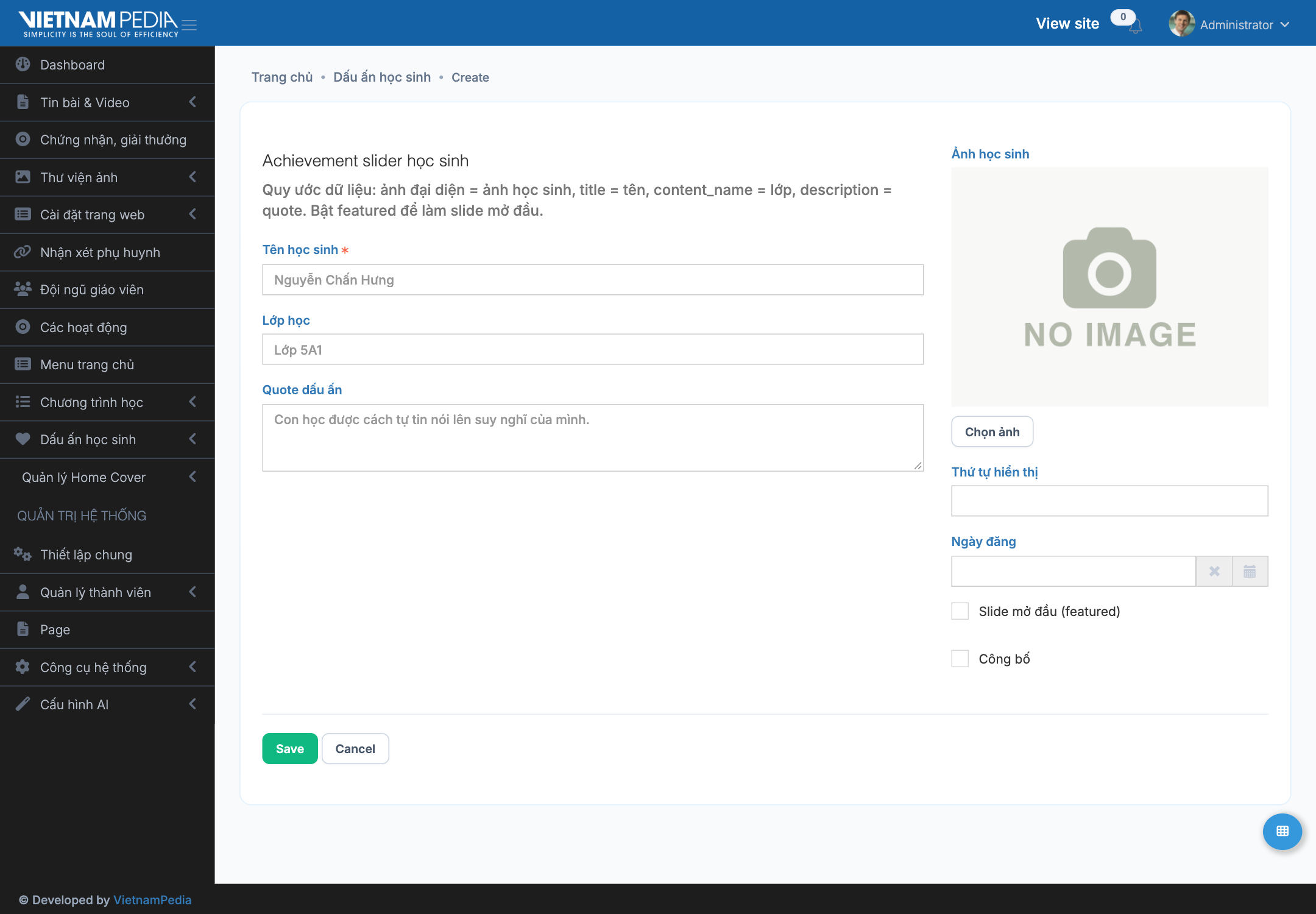Open Menu trang chủ sidebar item
The image size is (1316, 914).
107,364
